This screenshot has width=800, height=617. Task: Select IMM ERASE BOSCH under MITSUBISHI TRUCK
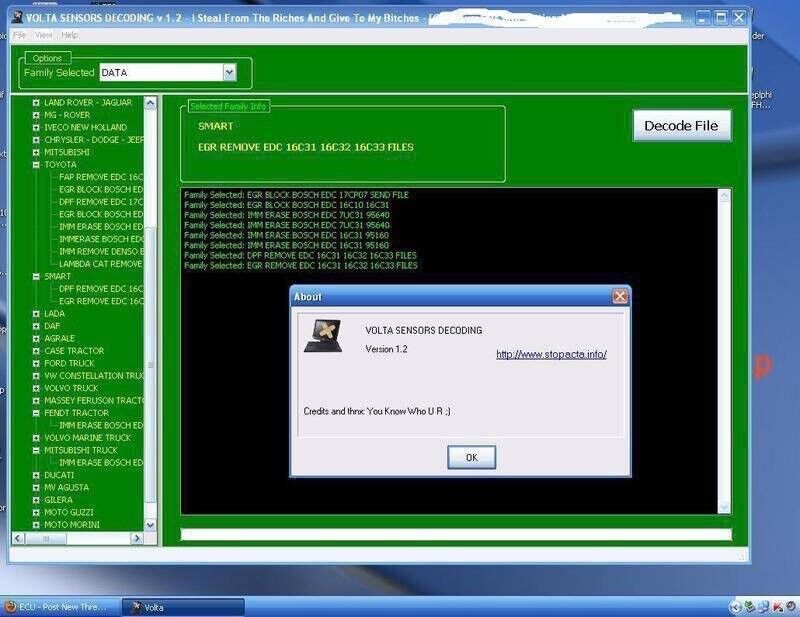click(101, 462)
